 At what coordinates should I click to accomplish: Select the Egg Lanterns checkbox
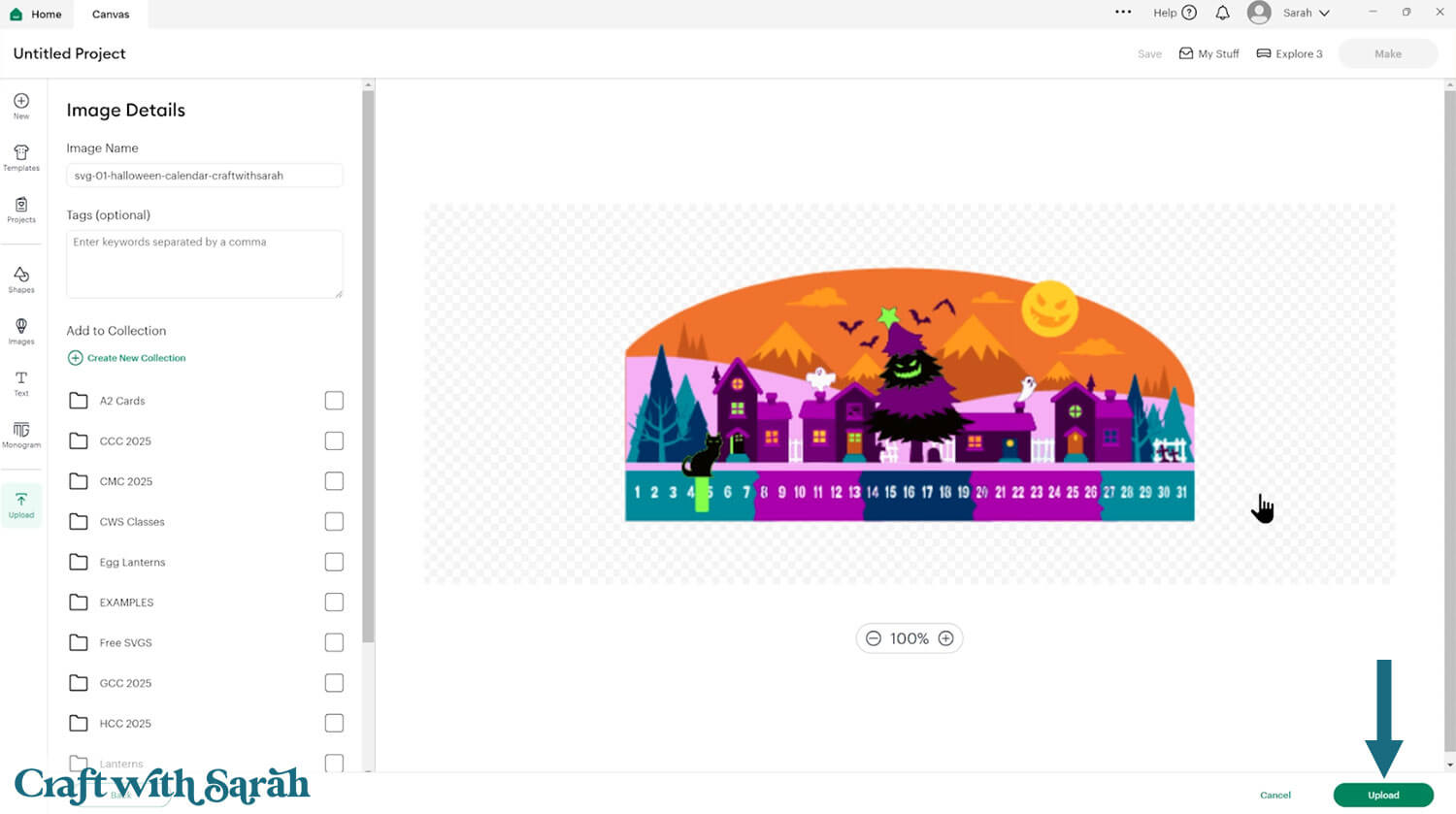(334, 562)
